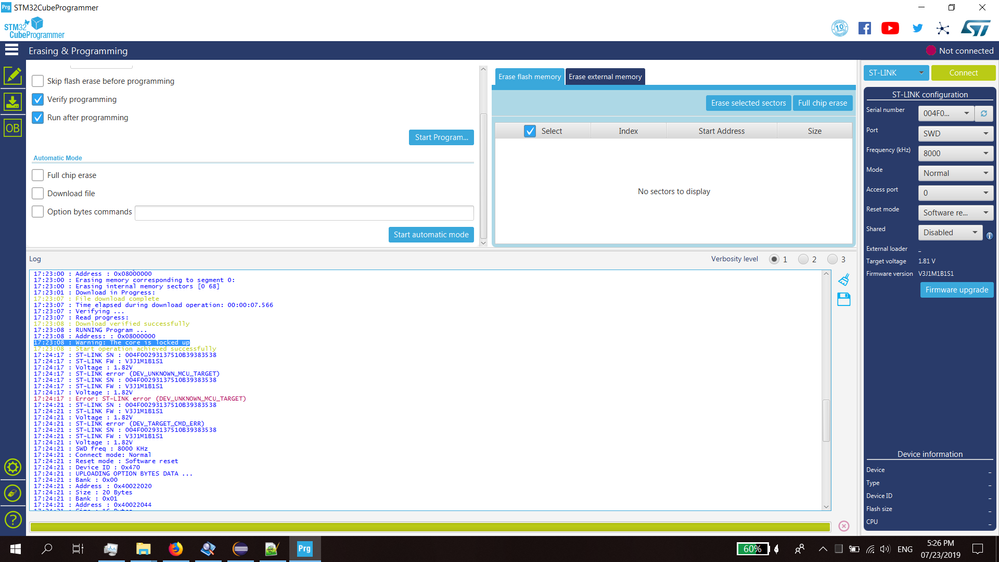
Task: Click the log panel vertical scrollbar
Action: (826, 420)
